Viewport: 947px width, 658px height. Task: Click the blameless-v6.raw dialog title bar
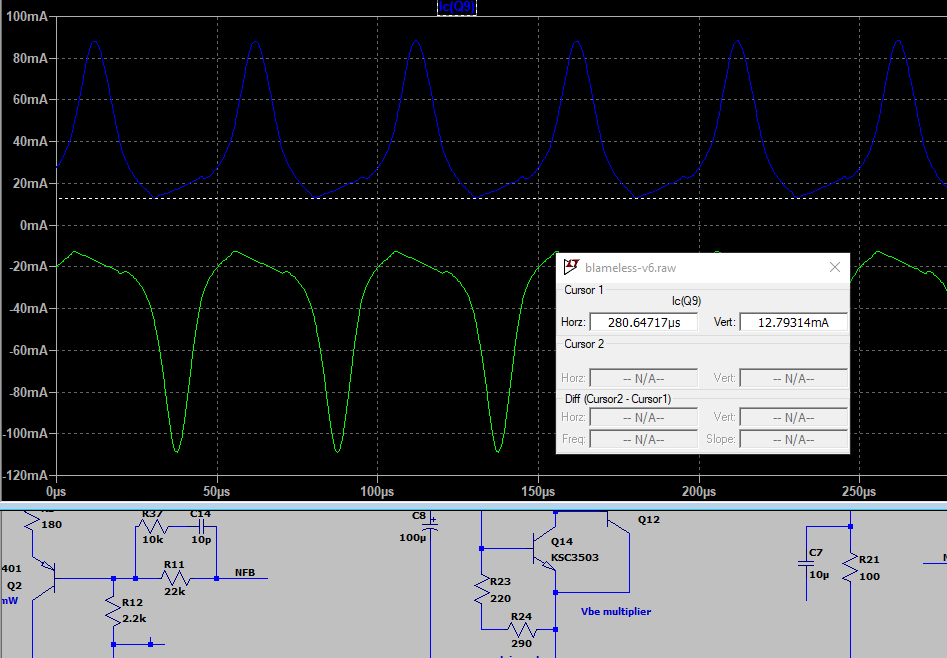[x=702, y=268]
